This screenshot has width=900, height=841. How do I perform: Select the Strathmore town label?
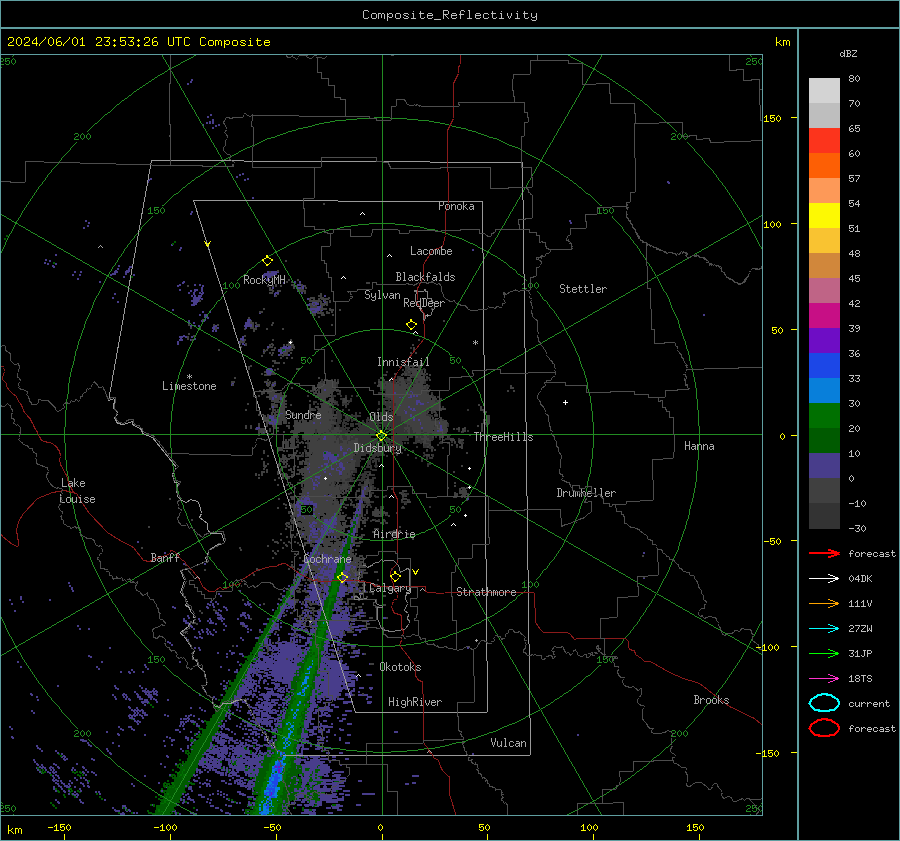486,592
